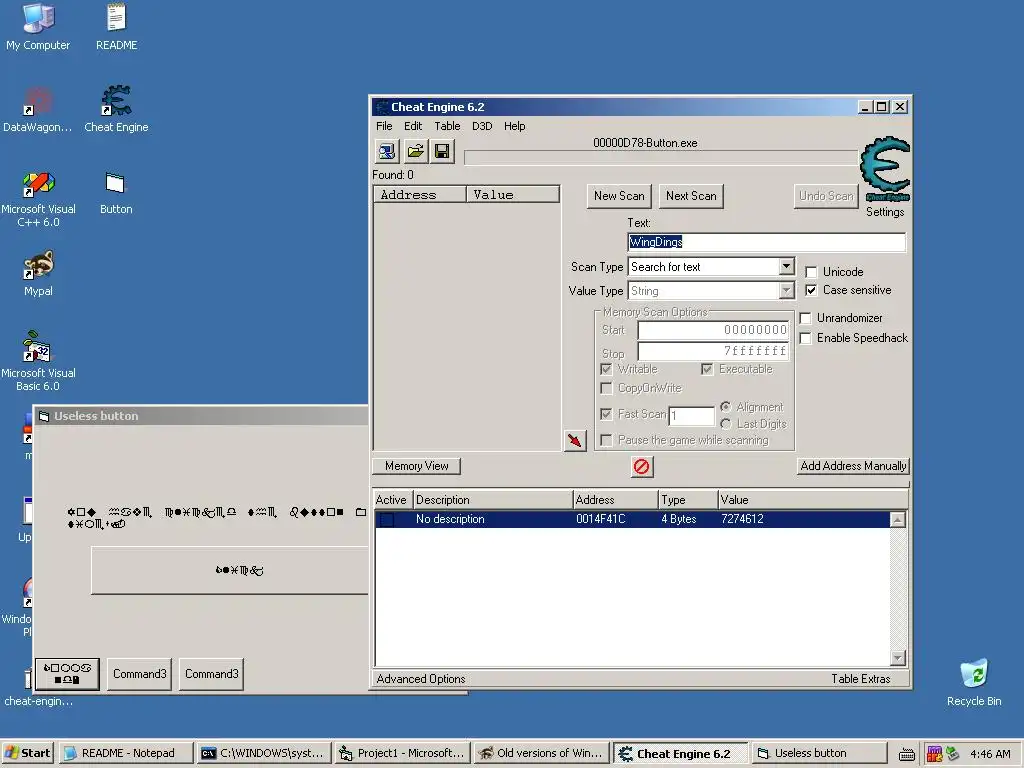Click value 7274612 in address table
1024x768 pixels.
tap(742, 519)
